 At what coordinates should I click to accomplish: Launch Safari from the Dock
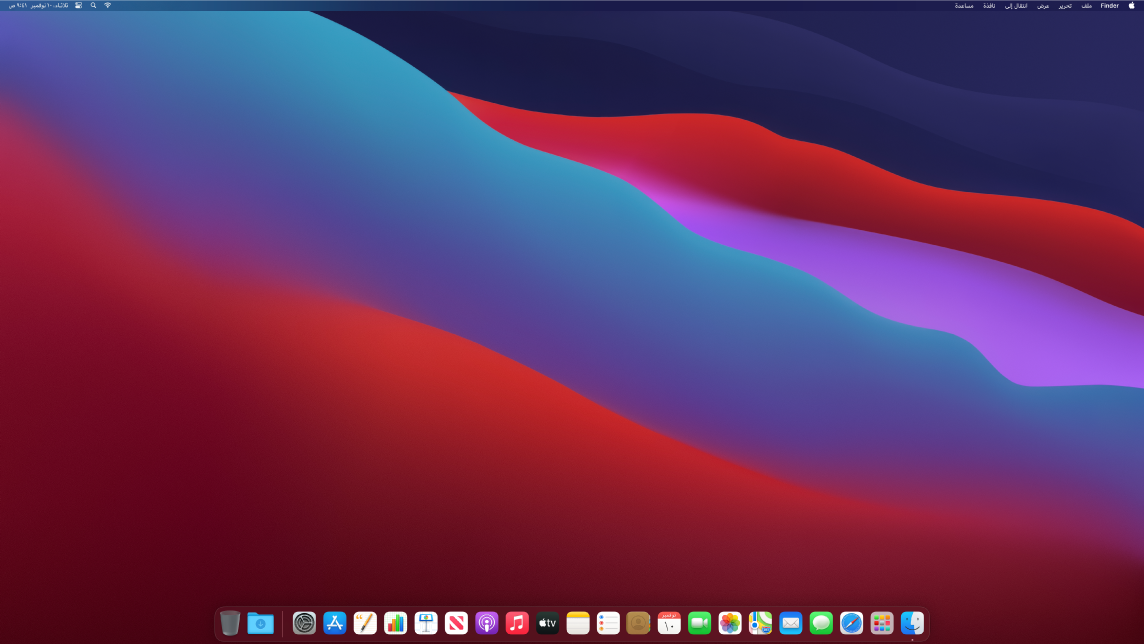(851, 623)
